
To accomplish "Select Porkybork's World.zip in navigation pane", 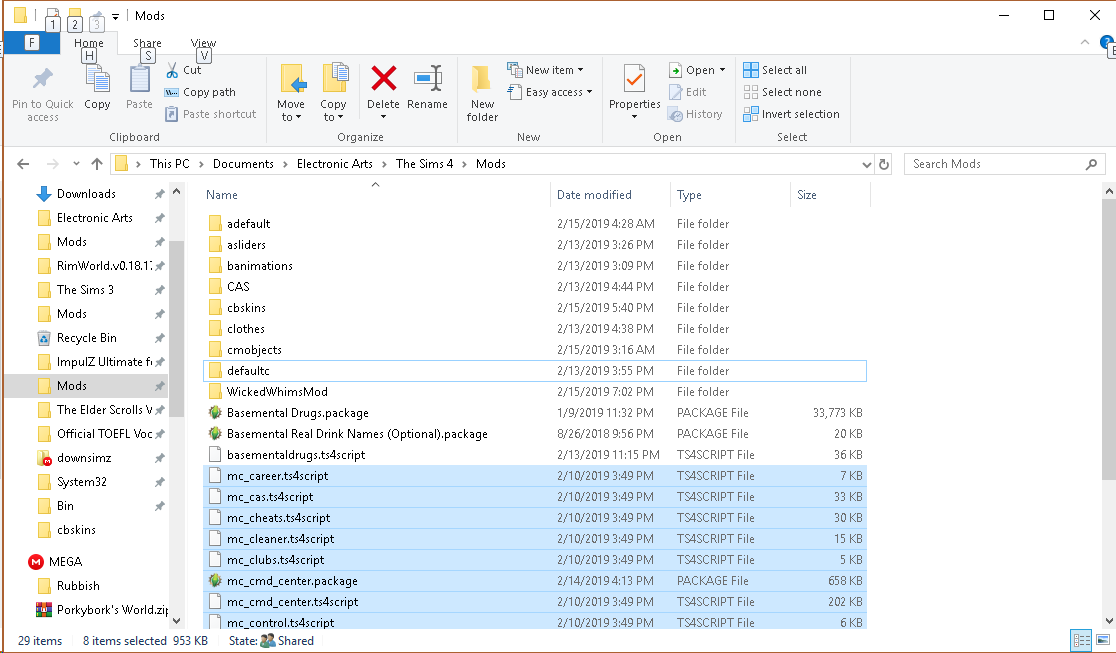I will [x=102, y=610].
